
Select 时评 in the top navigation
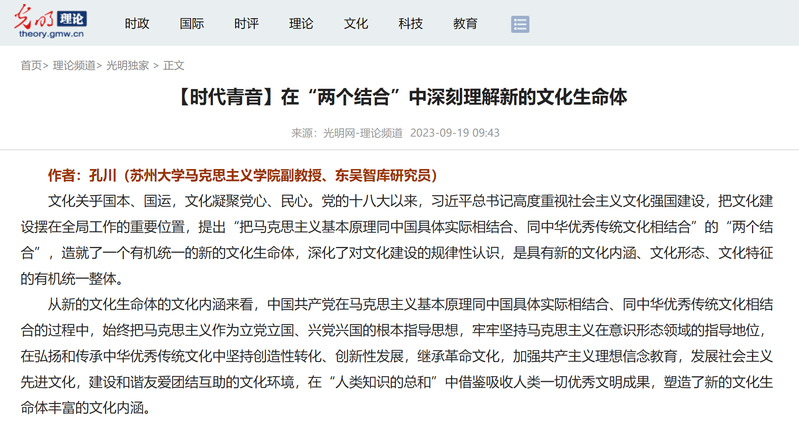click(247, 23)
